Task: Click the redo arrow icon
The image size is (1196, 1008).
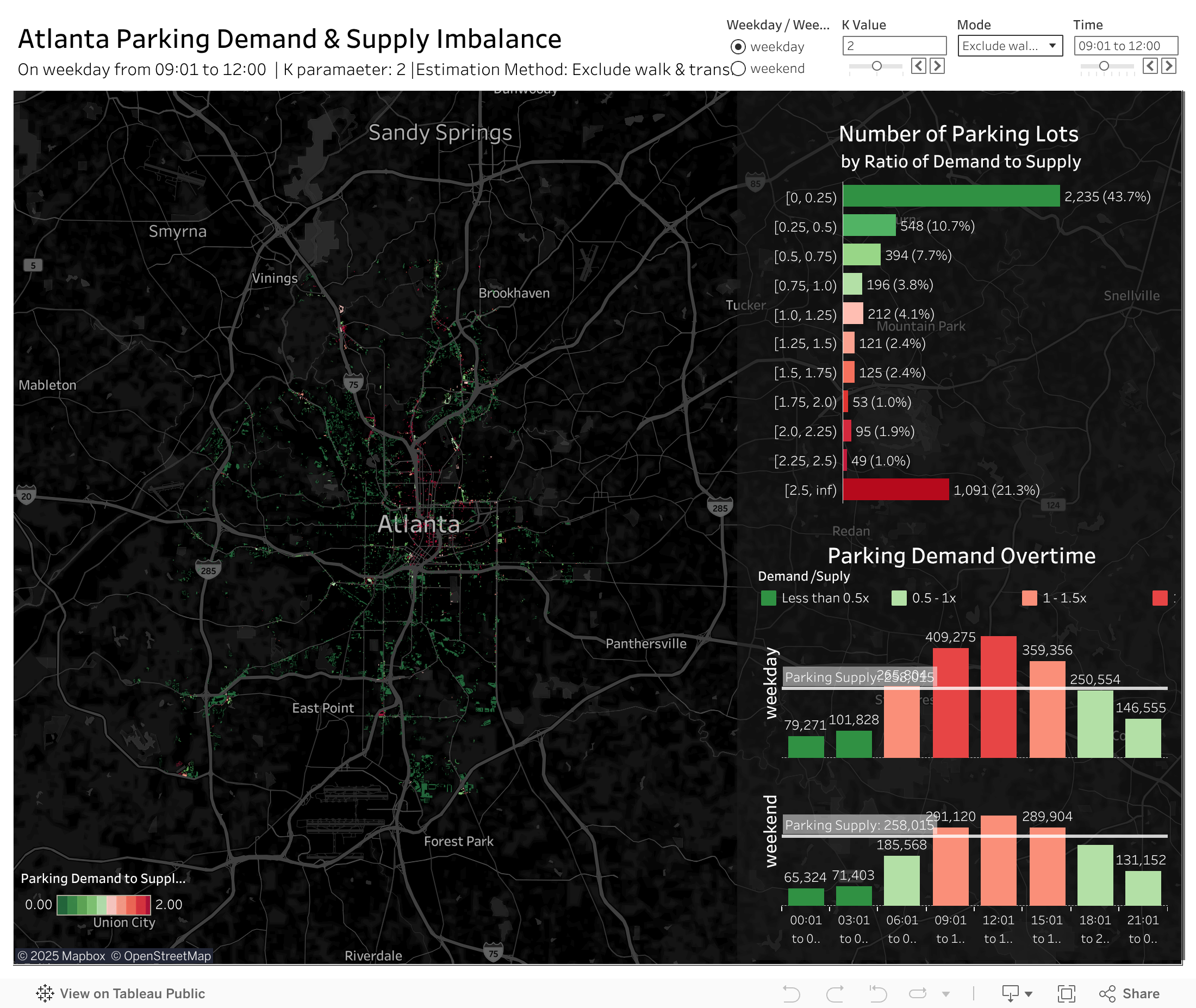Action: coord(835,994)
